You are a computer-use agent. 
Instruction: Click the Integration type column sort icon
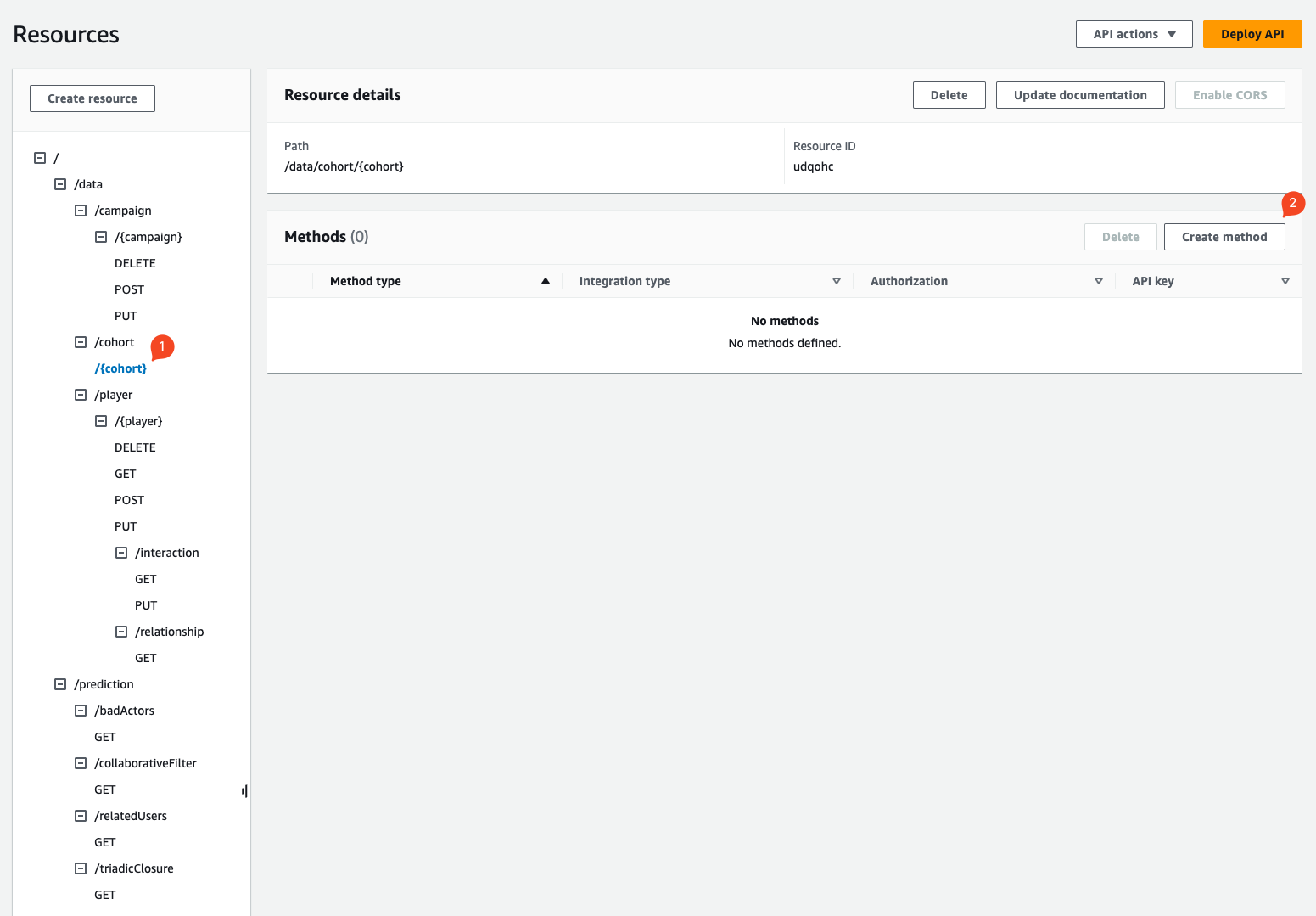[837, 281]
